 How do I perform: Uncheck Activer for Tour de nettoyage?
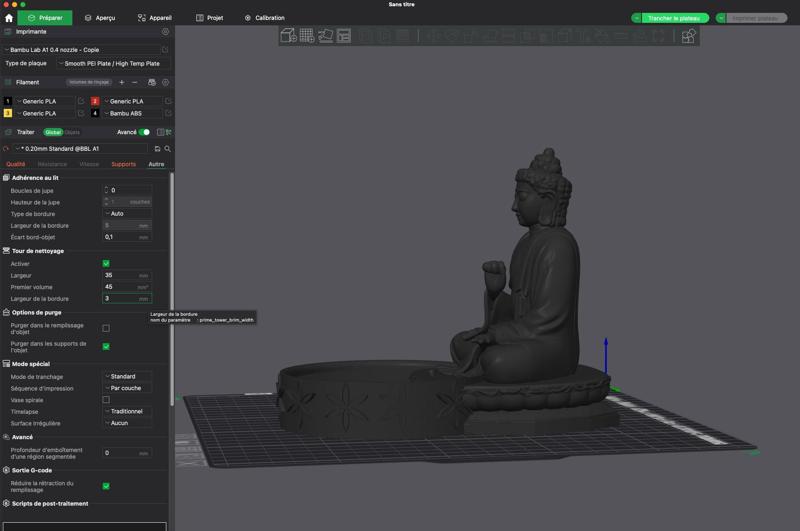click(106, 264)
